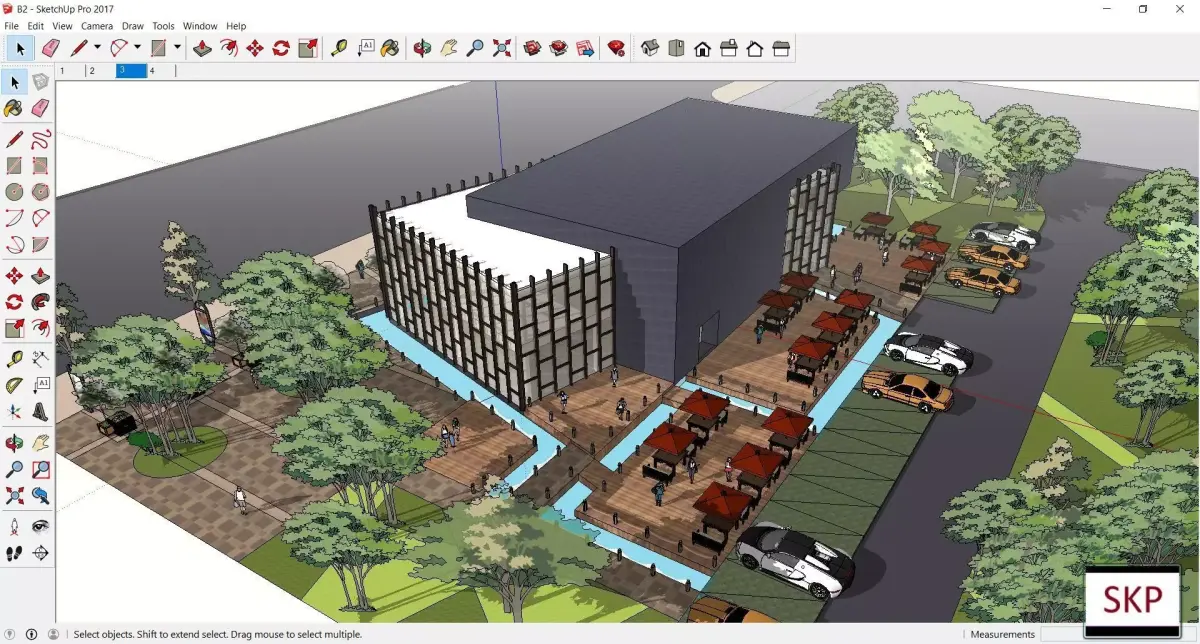This screenshot has height=644, width=1200.
Task: Open the Extension Manager ruby icon
Action: coord(617,48)
